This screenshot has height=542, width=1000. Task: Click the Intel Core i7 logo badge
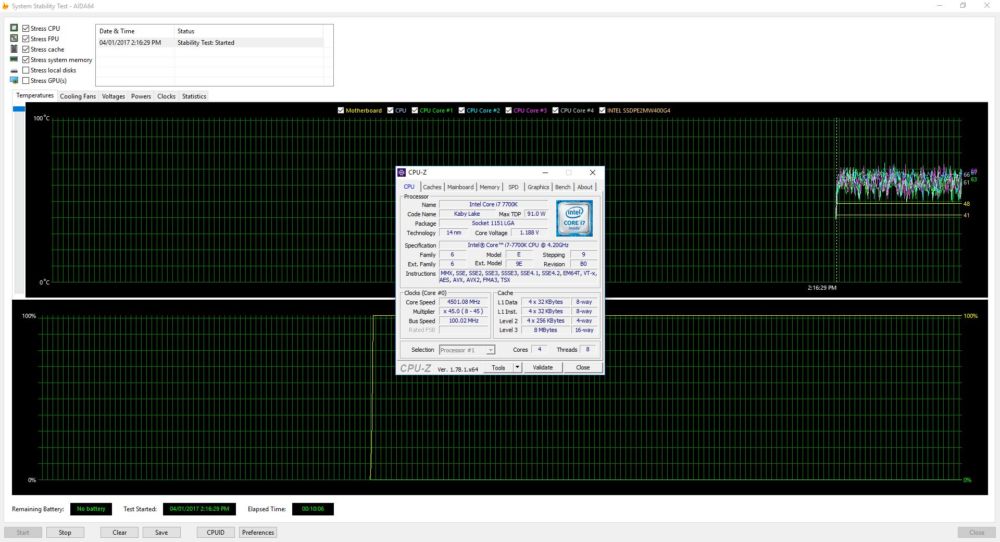point(574,218)
